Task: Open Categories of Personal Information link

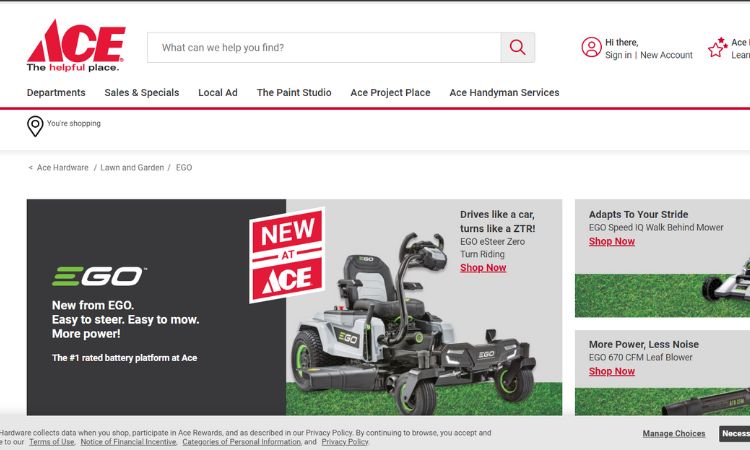Action: click(x=242, y=442)
